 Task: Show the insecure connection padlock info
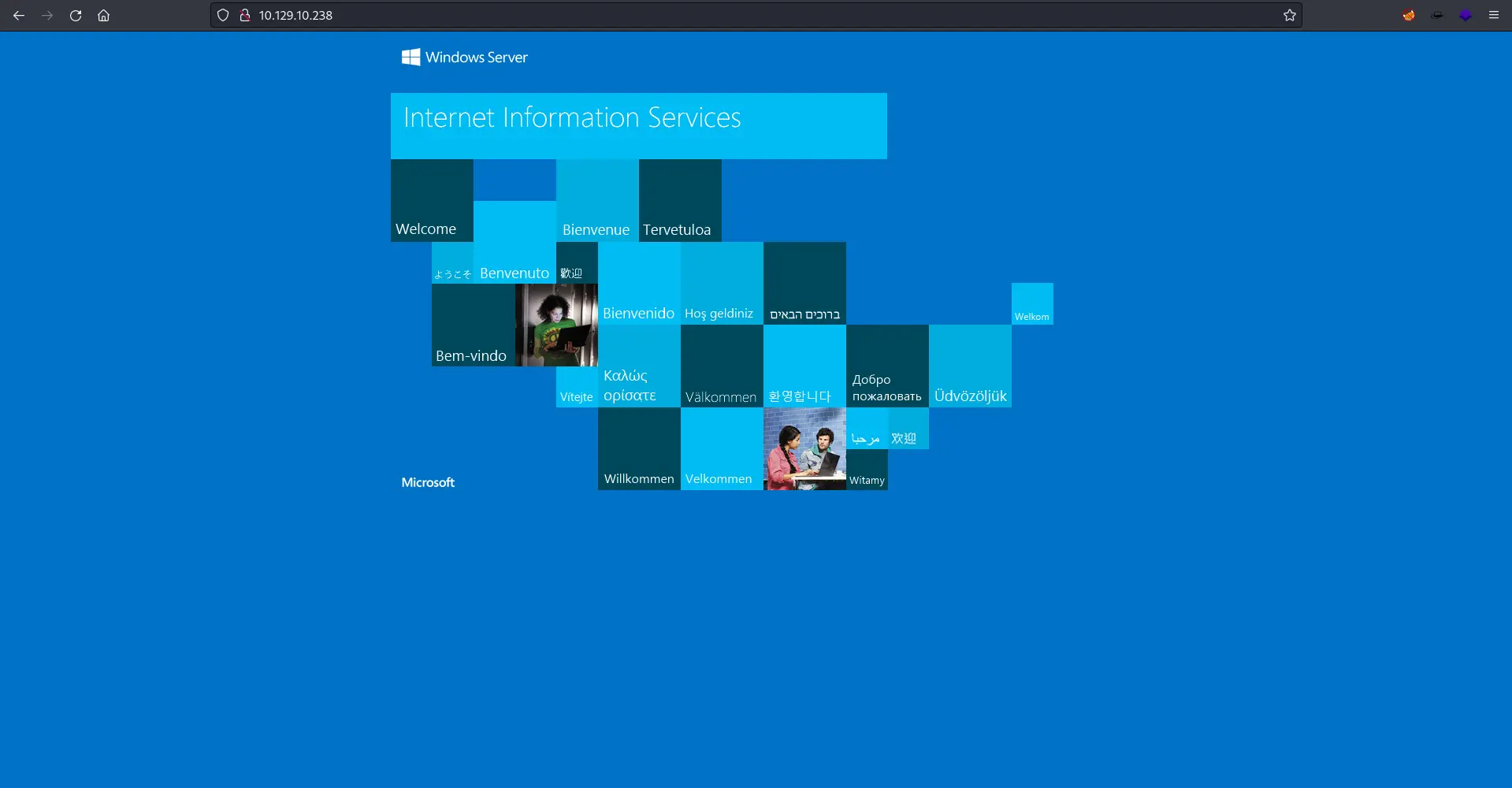pos(244,15)
